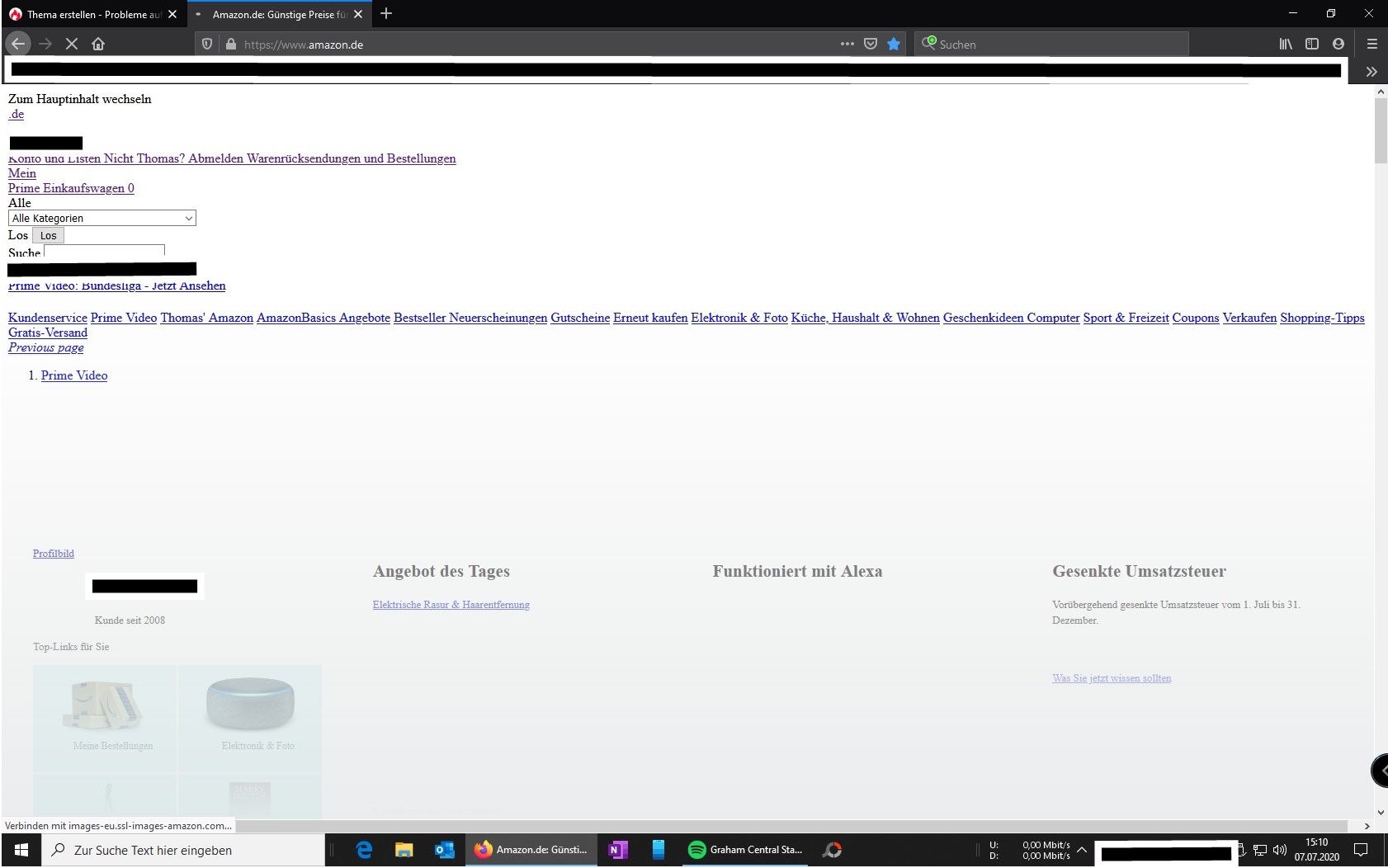
Task: Switch to Spotify 'Graham Central Sta...' taskbar button
Action: [x=745, y=850]
